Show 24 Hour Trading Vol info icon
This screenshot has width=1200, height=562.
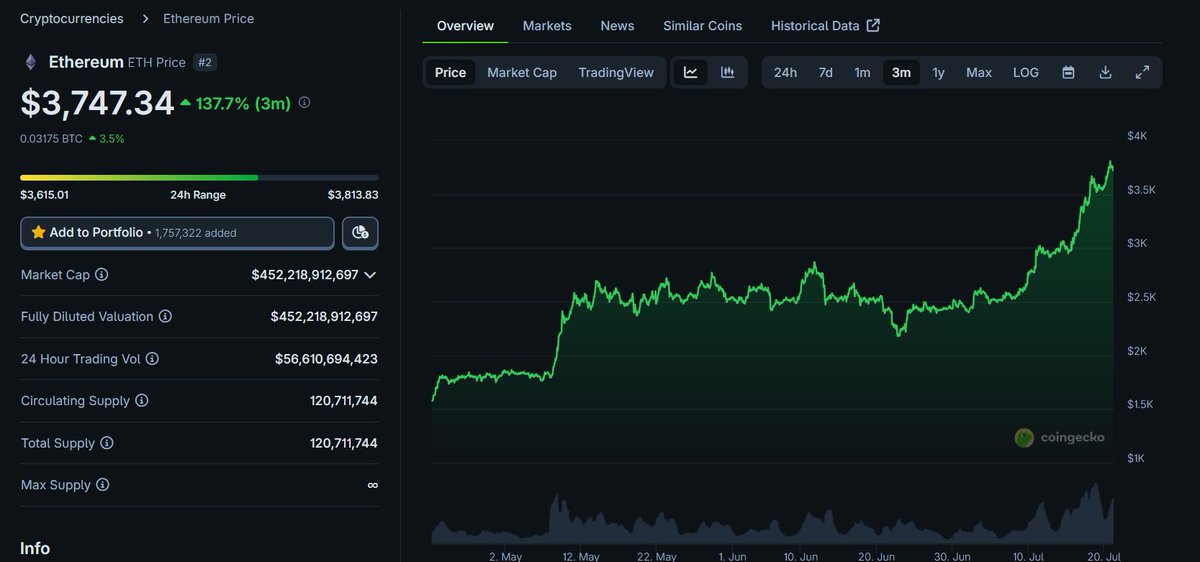tap(152, 358)
